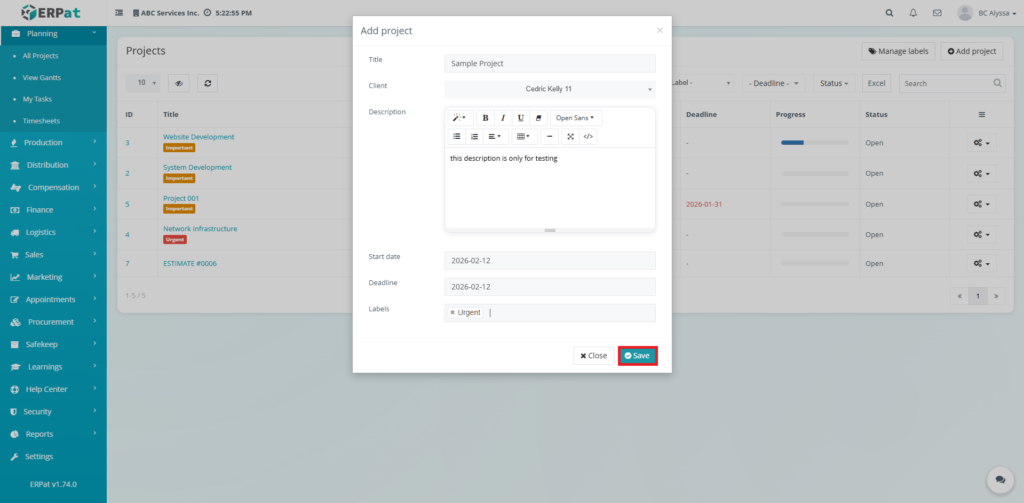Toggle bold formatting in description editor

coord(485,118)
